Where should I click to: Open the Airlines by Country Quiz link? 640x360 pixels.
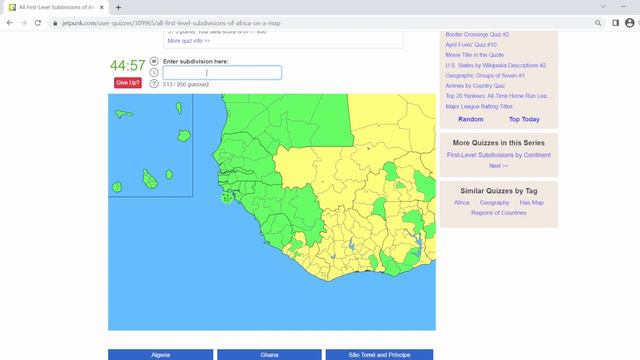(475, 86)
